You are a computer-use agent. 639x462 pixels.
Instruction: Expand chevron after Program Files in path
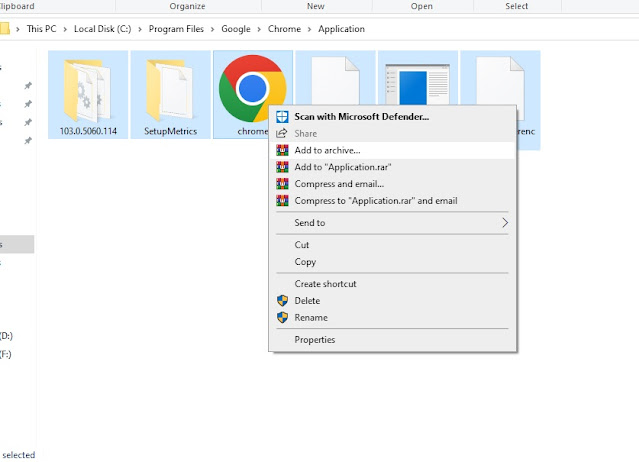click(212, 29)
